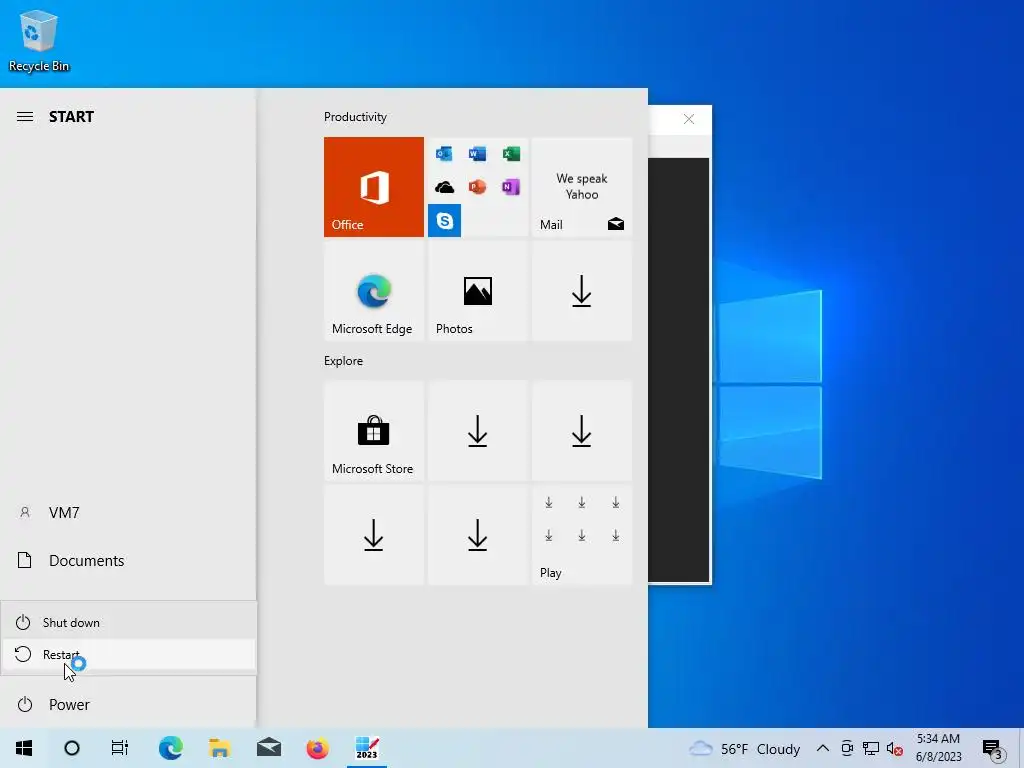Screen dimensions: 1024x768
Task: Open Word from the Office apps folder
Action: (477, 154)
